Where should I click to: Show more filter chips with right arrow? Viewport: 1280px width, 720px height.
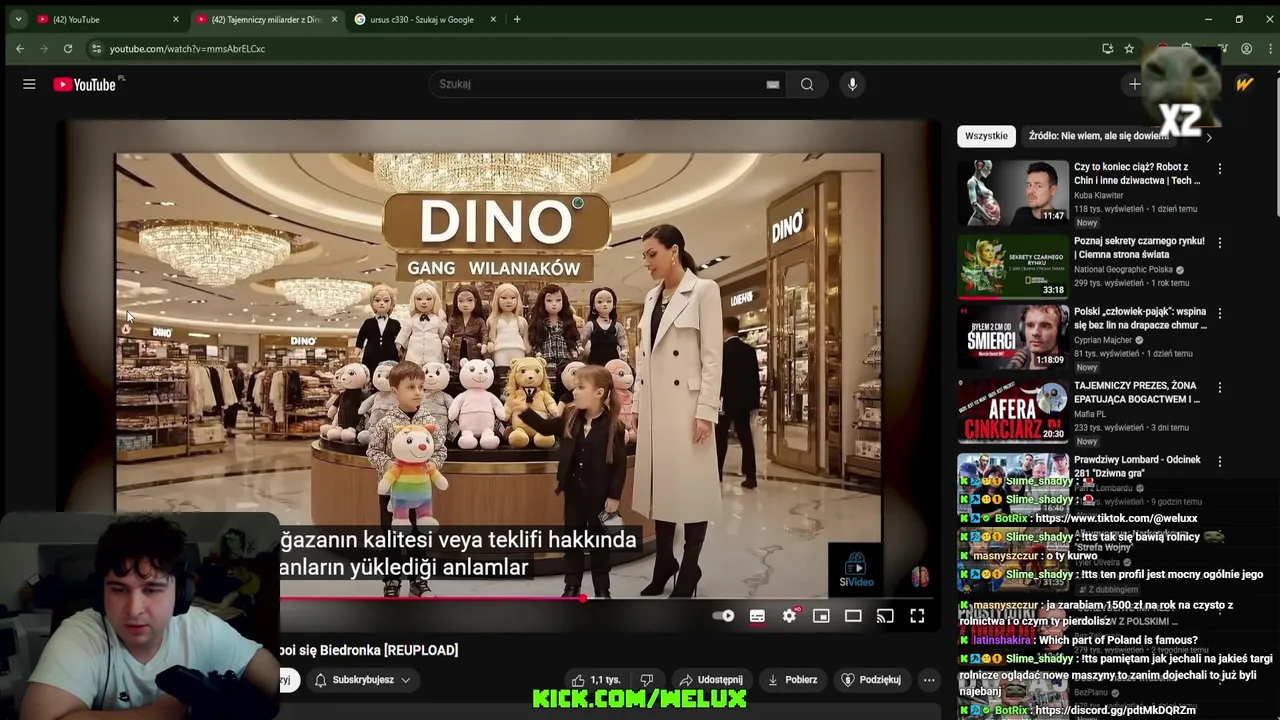[1208, 137]
